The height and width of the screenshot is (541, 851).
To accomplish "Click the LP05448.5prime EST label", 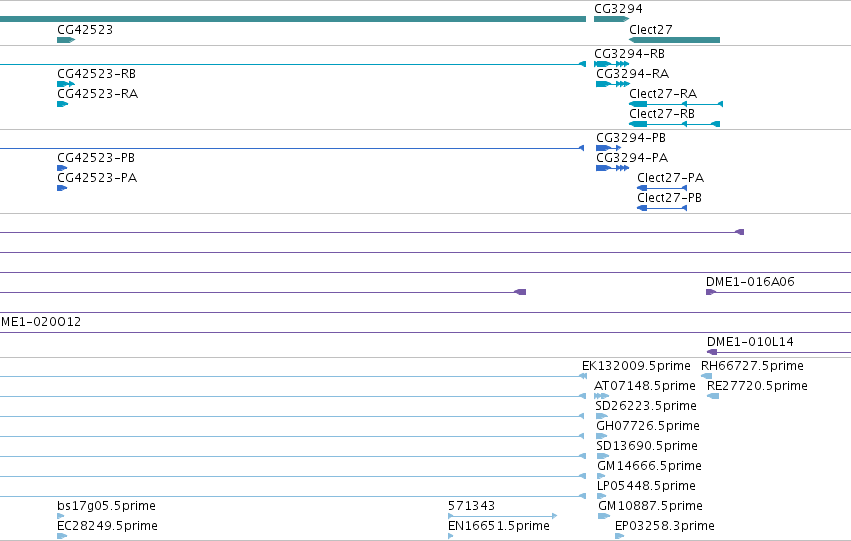I will pos(646,486).
